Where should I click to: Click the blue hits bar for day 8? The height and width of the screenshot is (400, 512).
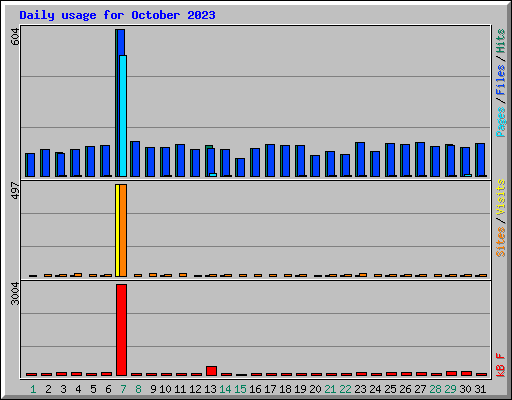coord(135,159)
